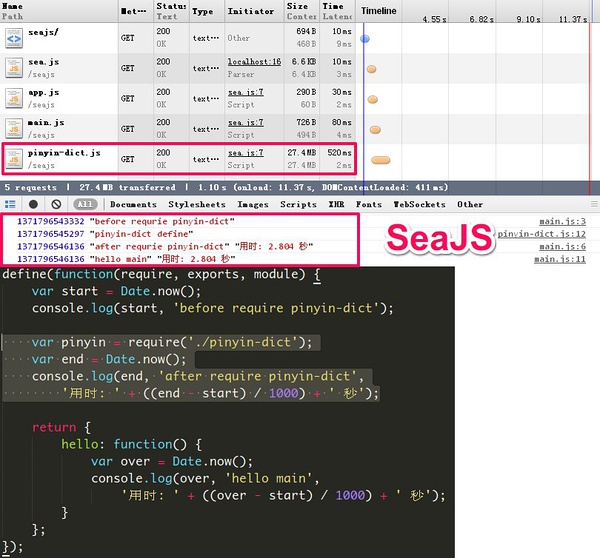This screenshot has height=558, width=600.
Task: Filter by Documents
Action: (133, 204)
